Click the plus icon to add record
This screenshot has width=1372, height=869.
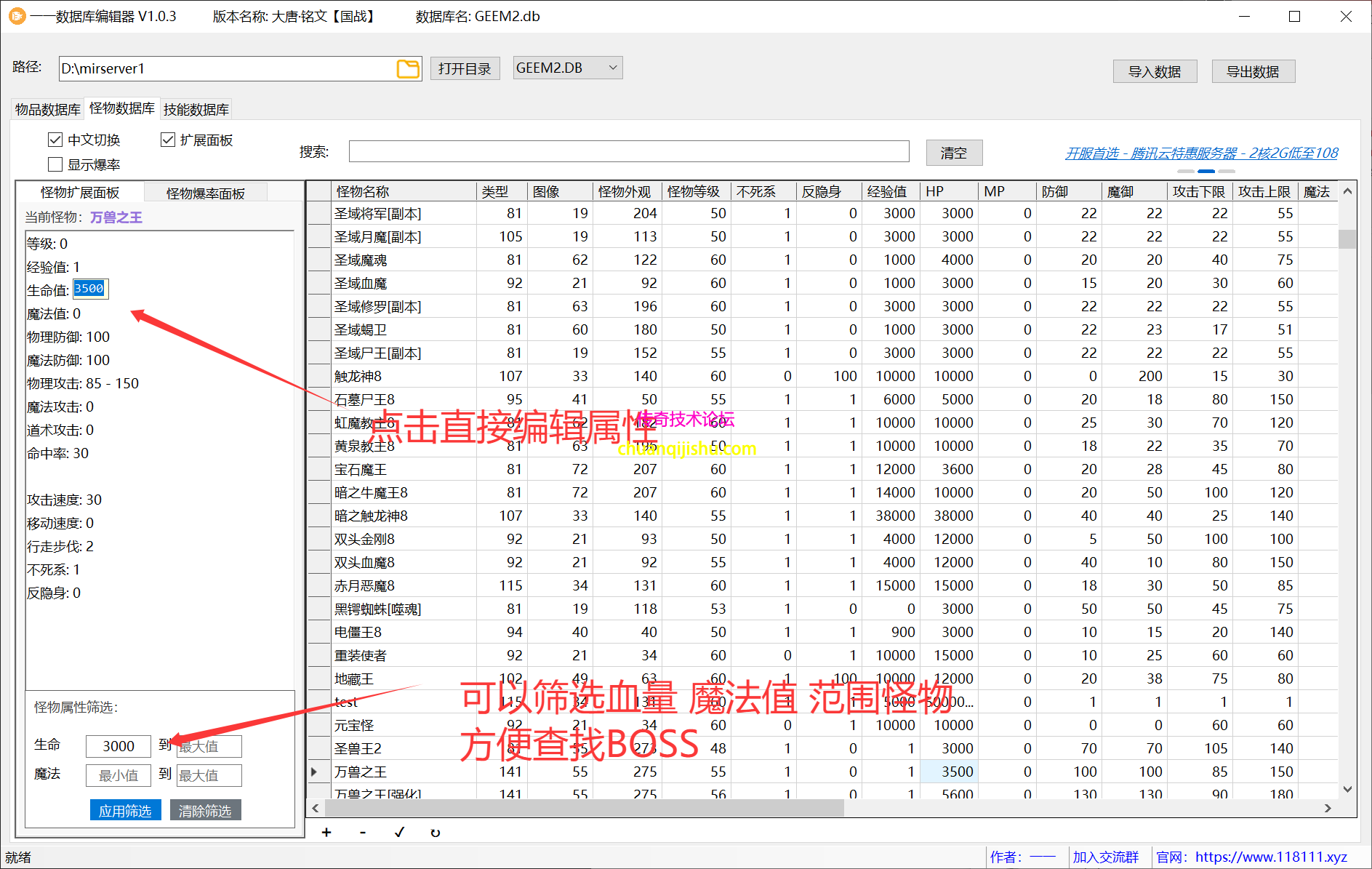(326, 833)
